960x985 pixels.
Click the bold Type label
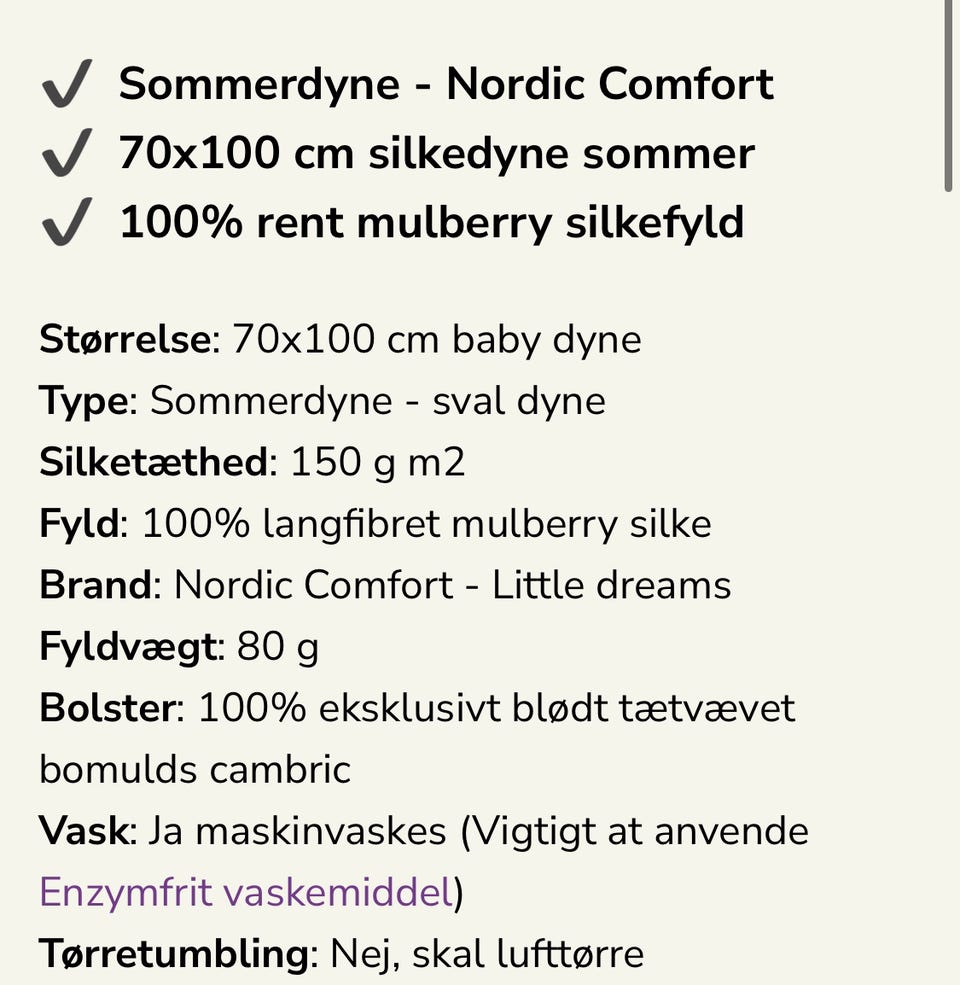tap(84, 401)
